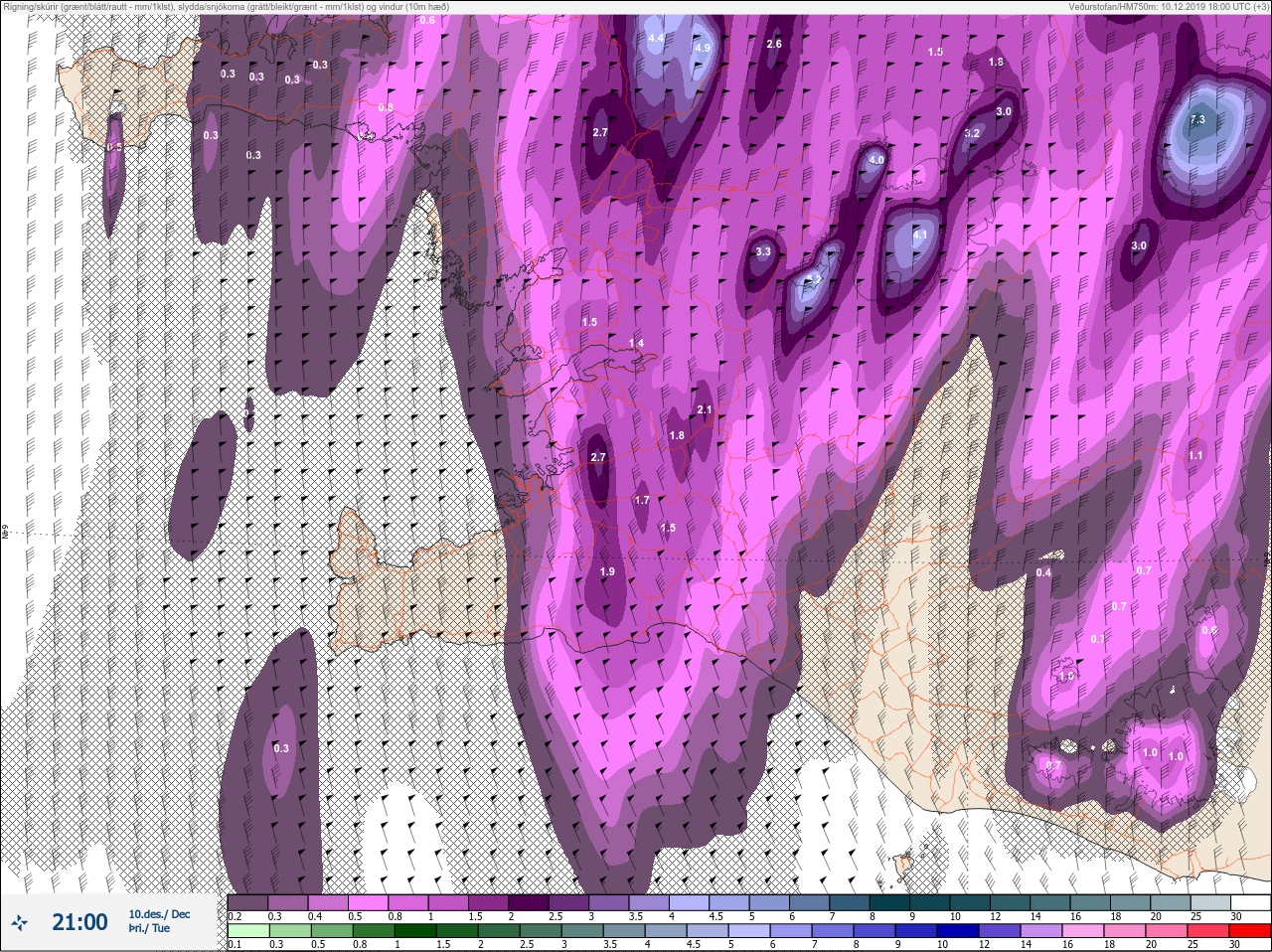Click the 'Þri./ Tue' weekday text
Viewport: 1272px width, 952px height.
pos(149,928)
